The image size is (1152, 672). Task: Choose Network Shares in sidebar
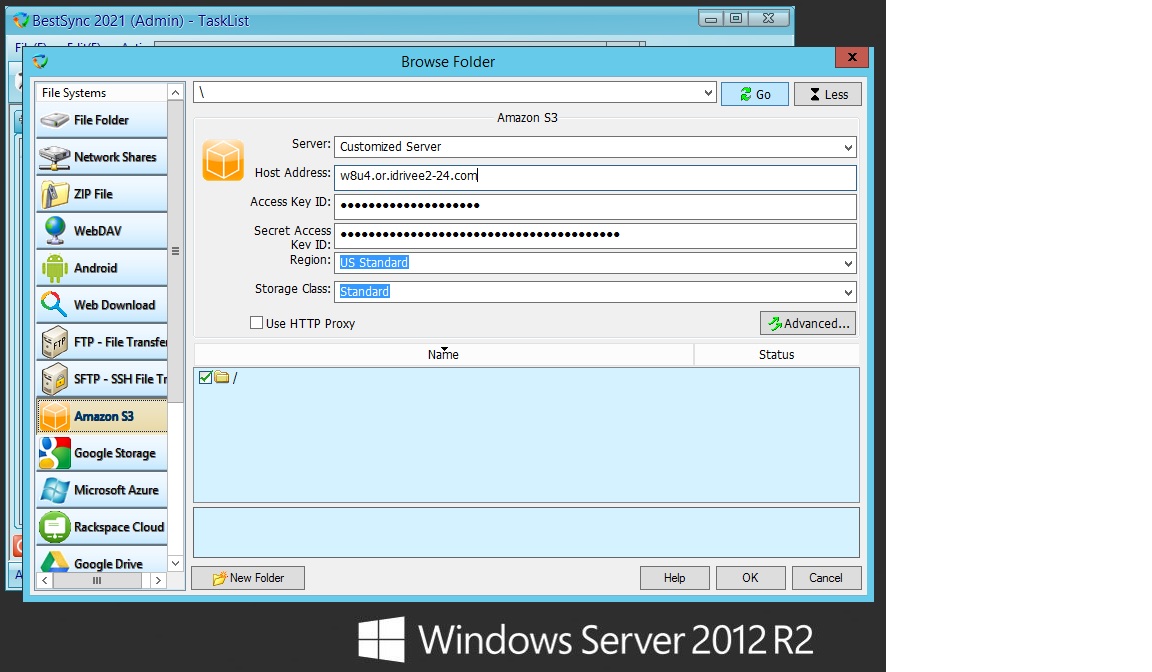(x=102, y=157)
